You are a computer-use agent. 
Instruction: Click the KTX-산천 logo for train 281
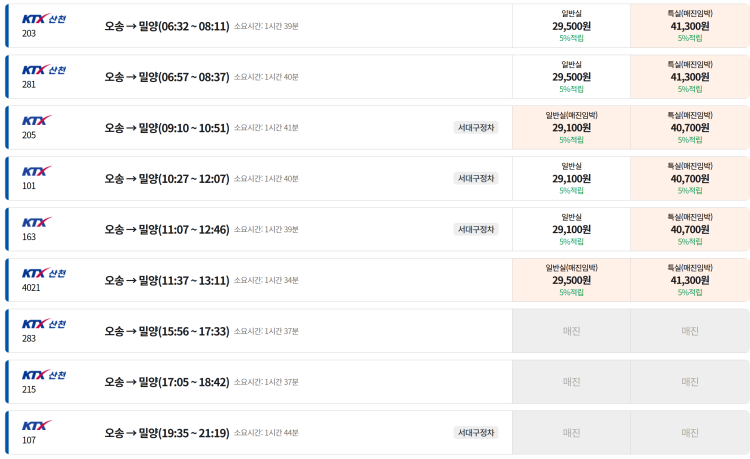(44, 70)
